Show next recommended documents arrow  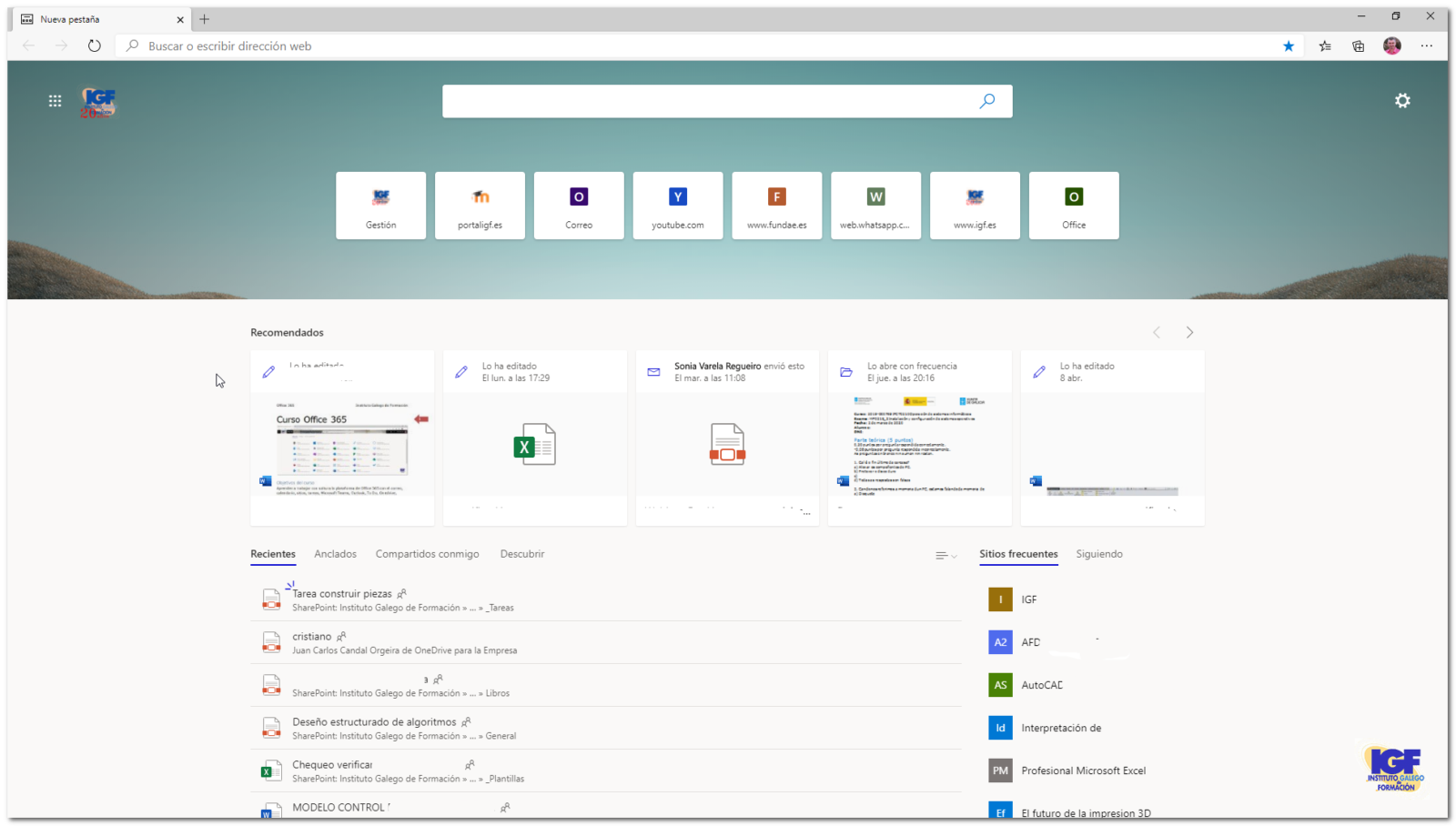[x=1189, y=333]
